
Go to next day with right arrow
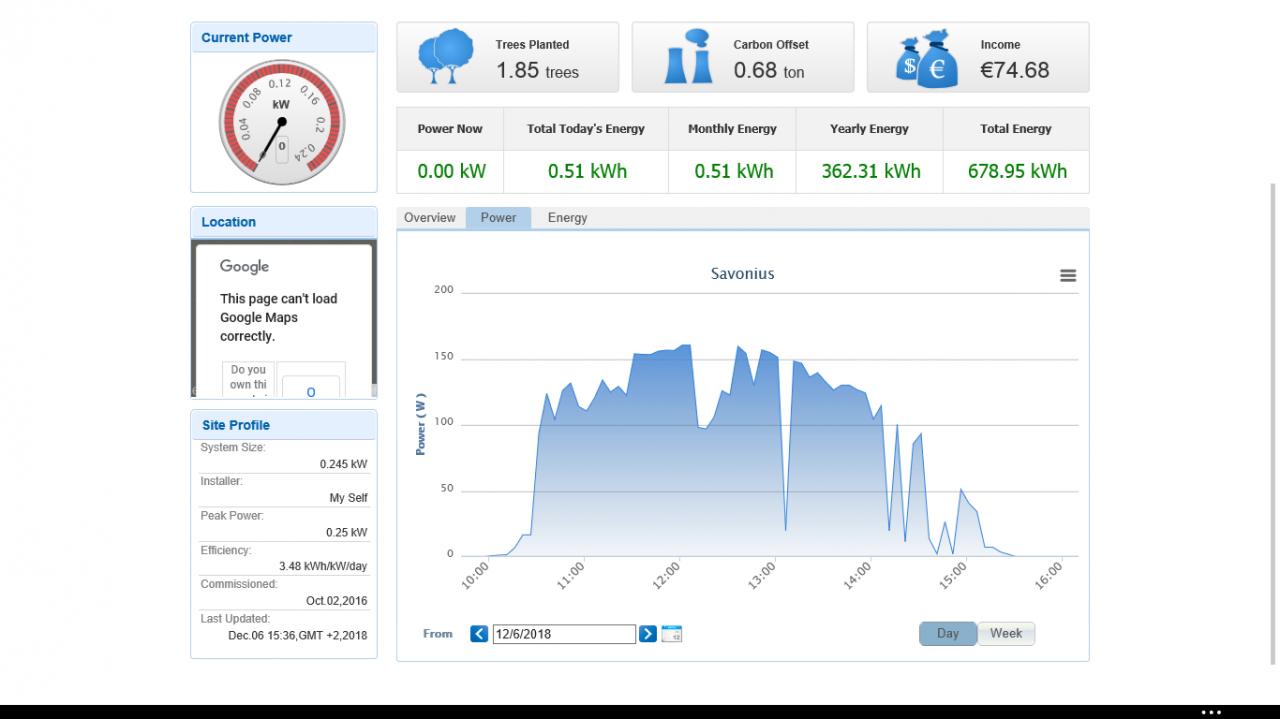click(x=648, y=634)
